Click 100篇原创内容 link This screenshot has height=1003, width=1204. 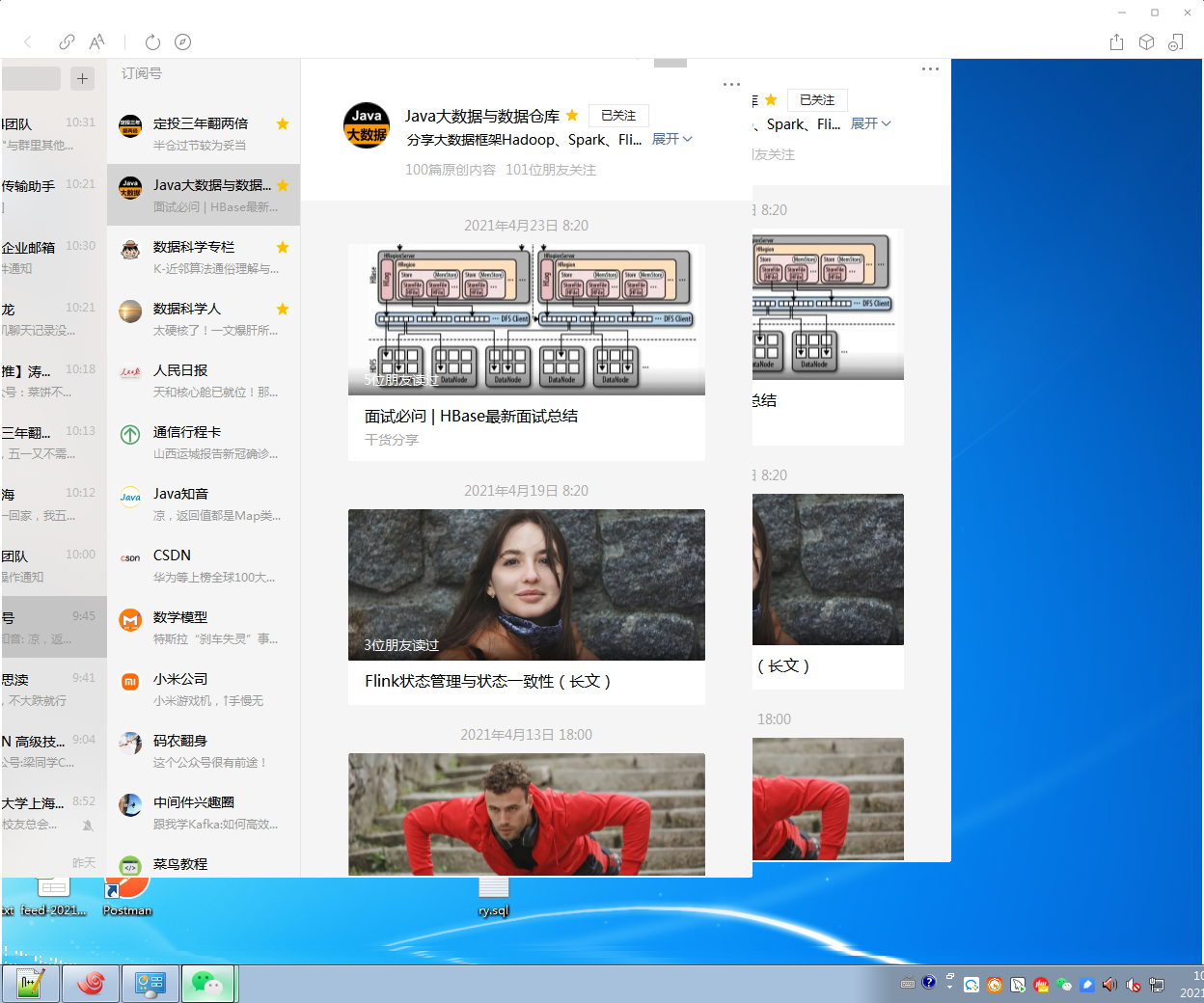click(451, 170)
